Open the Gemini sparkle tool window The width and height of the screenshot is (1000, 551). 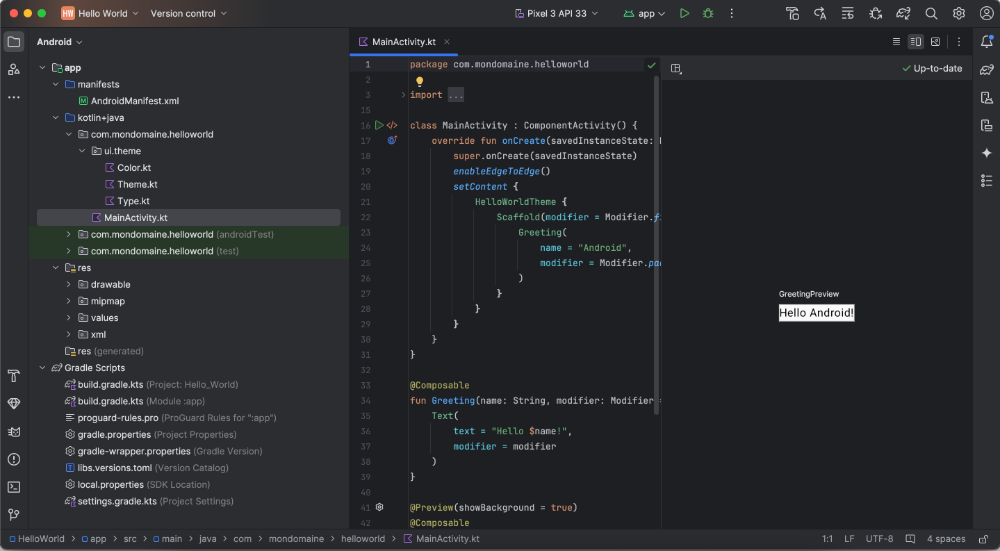pos(987,152)
